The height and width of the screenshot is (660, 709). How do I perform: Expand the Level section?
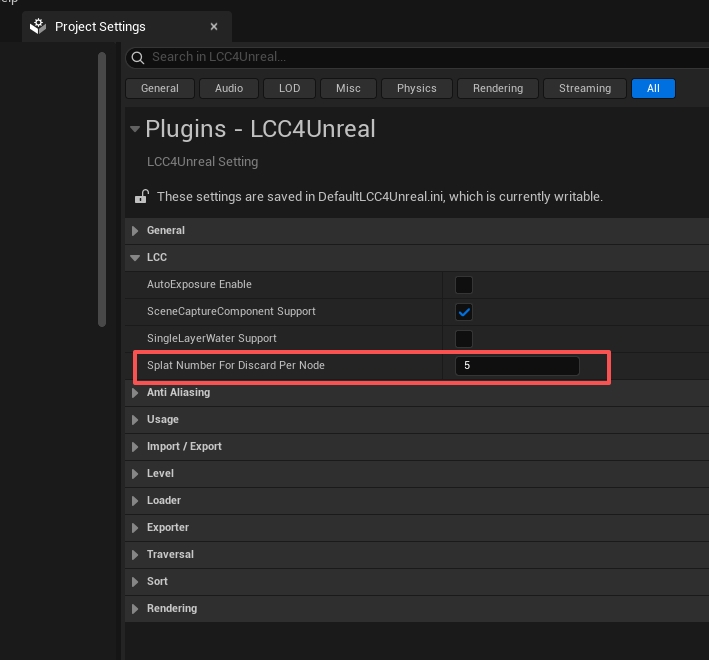[135, 474]
